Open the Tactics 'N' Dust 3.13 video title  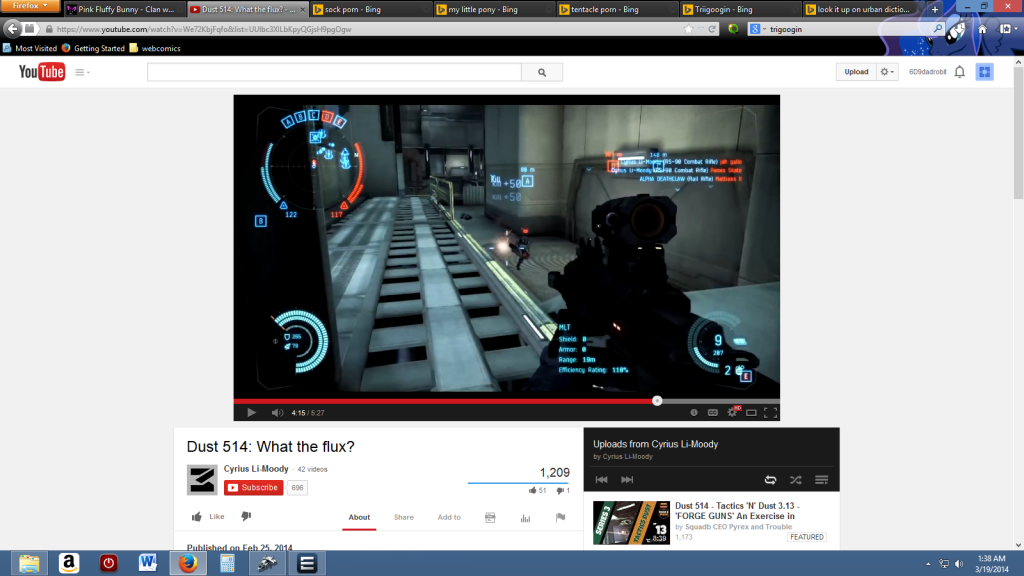[x=737, y=511]
